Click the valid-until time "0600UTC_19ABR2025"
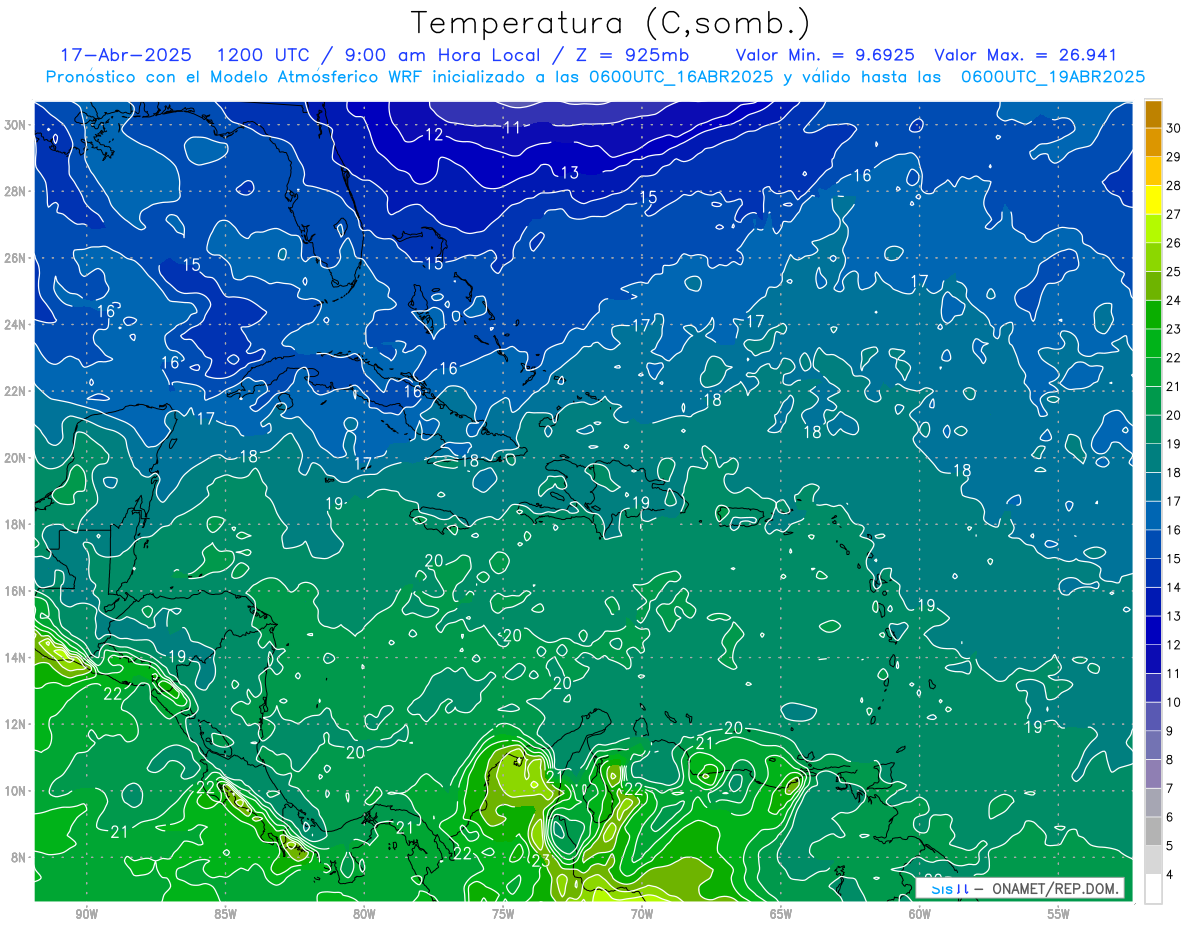The image size is (1200, 927). [1053, 77]
